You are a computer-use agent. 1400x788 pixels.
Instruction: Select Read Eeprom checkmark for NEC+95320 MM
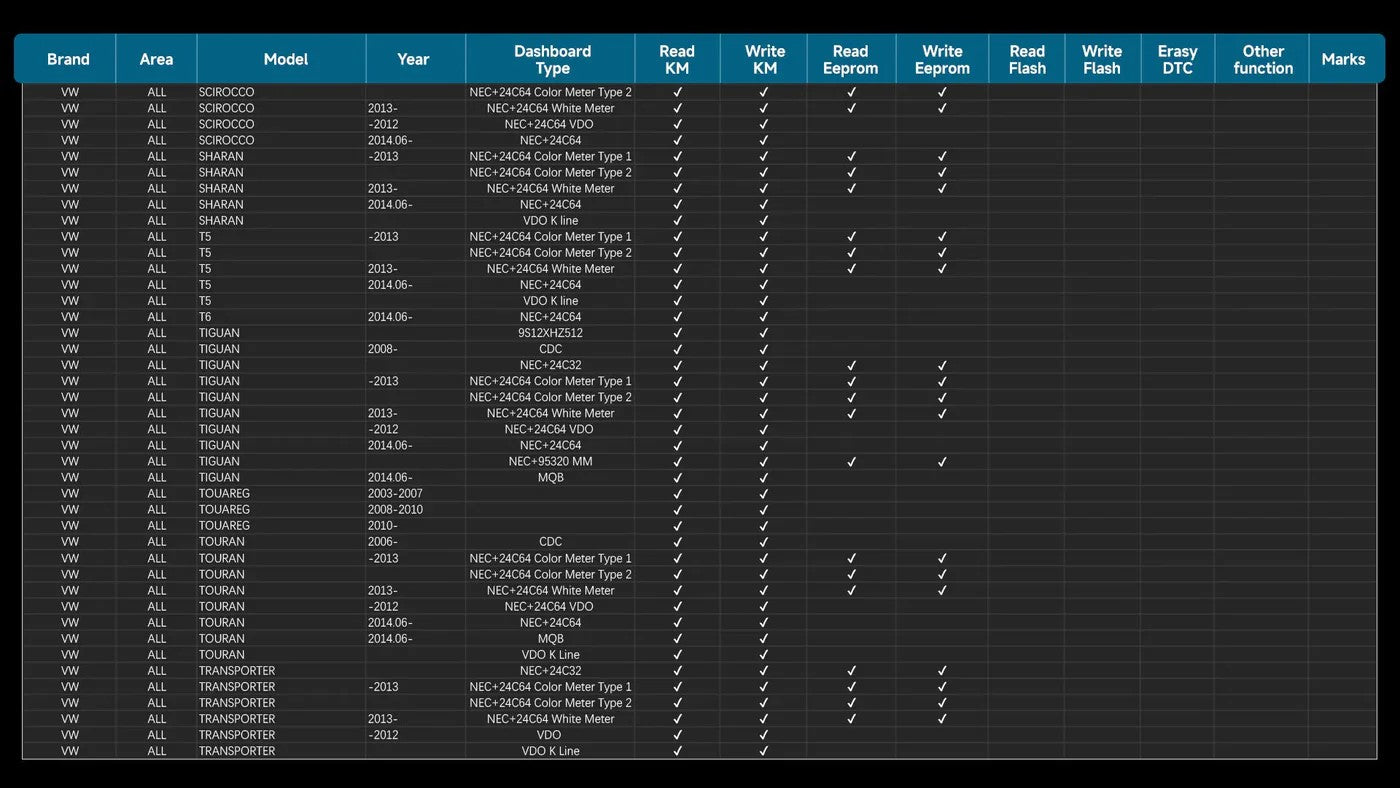(x=851, y=462)
